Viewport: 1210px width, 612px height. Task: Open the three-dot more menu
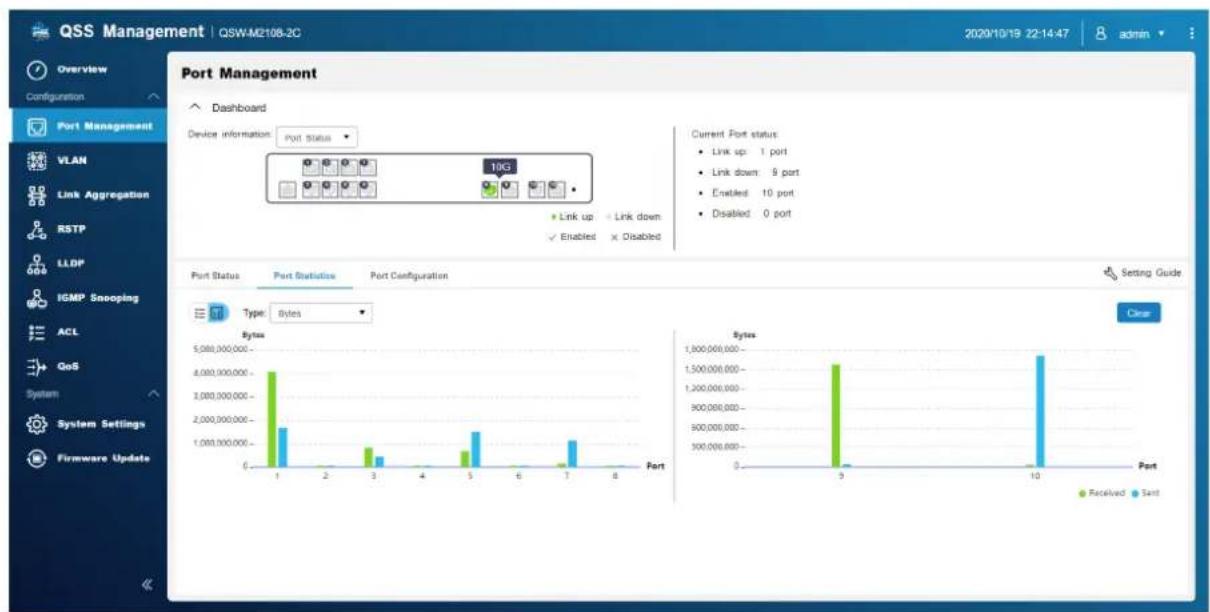point(1192,33)
